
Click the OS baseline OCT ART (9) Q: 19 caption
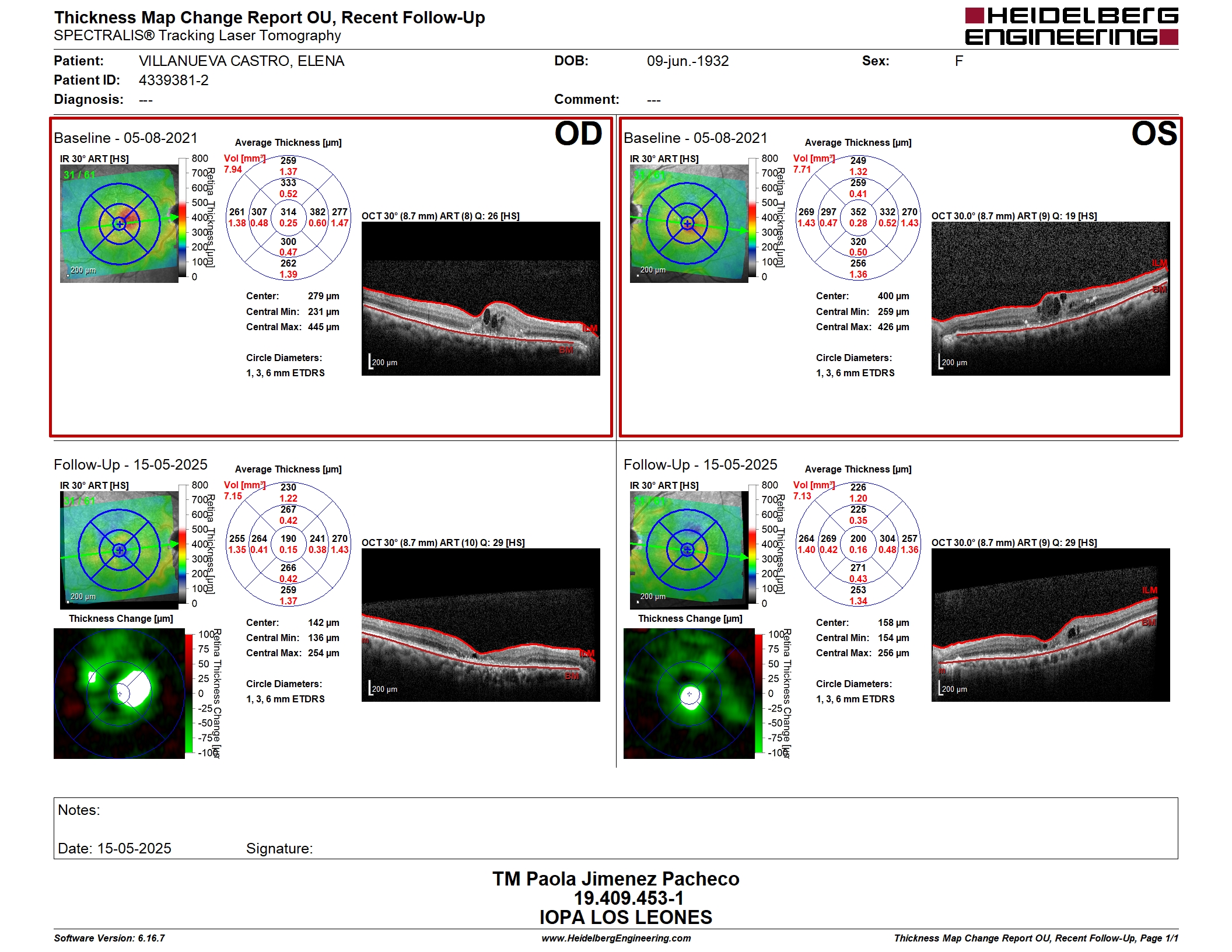[1014, 216]
